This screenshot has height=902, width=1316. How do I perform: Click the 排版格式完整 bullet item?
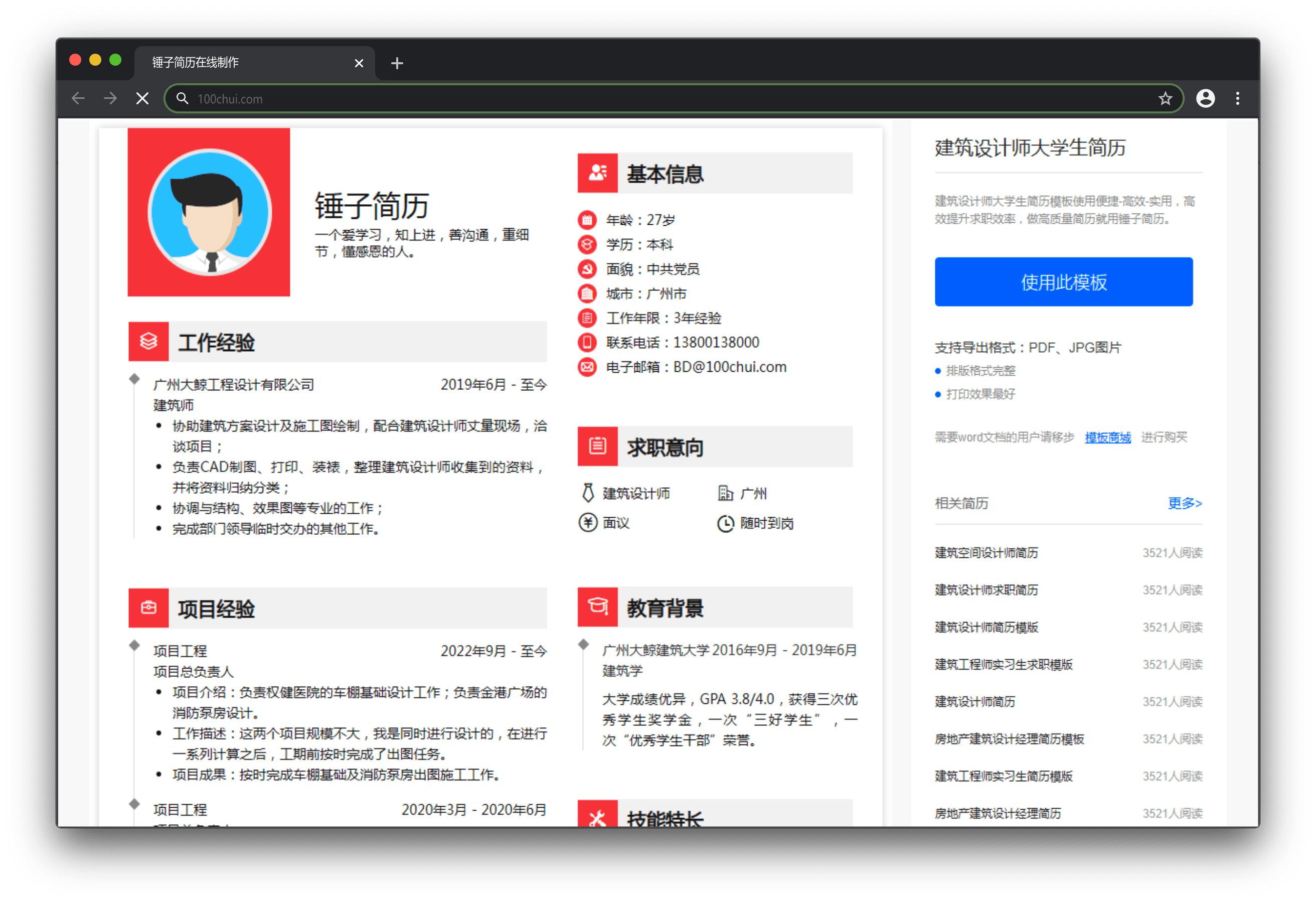(x=980, y=371)
